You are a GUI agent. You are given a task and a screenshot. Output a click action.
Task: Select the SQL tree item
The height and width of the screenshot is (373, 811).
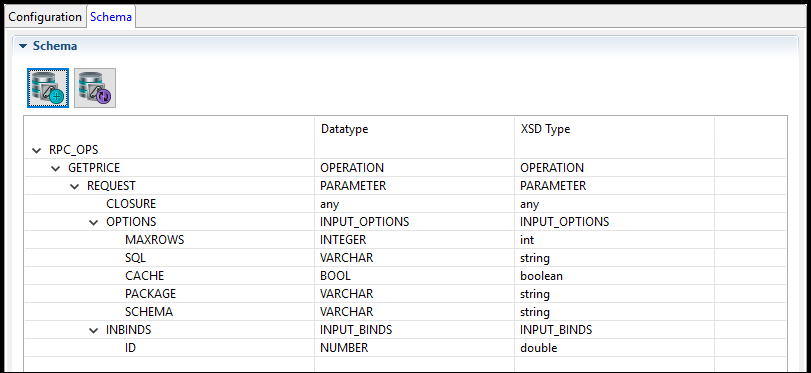click(x=136, y=258)
